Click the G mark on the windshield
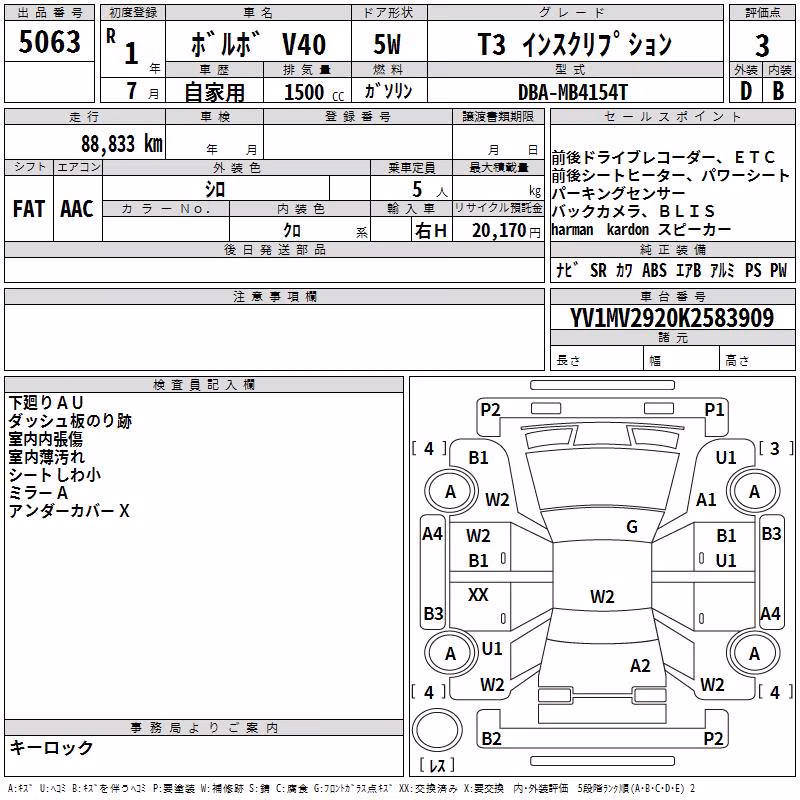Viewport: 800px width, 800px height. [x=632, y=527]
